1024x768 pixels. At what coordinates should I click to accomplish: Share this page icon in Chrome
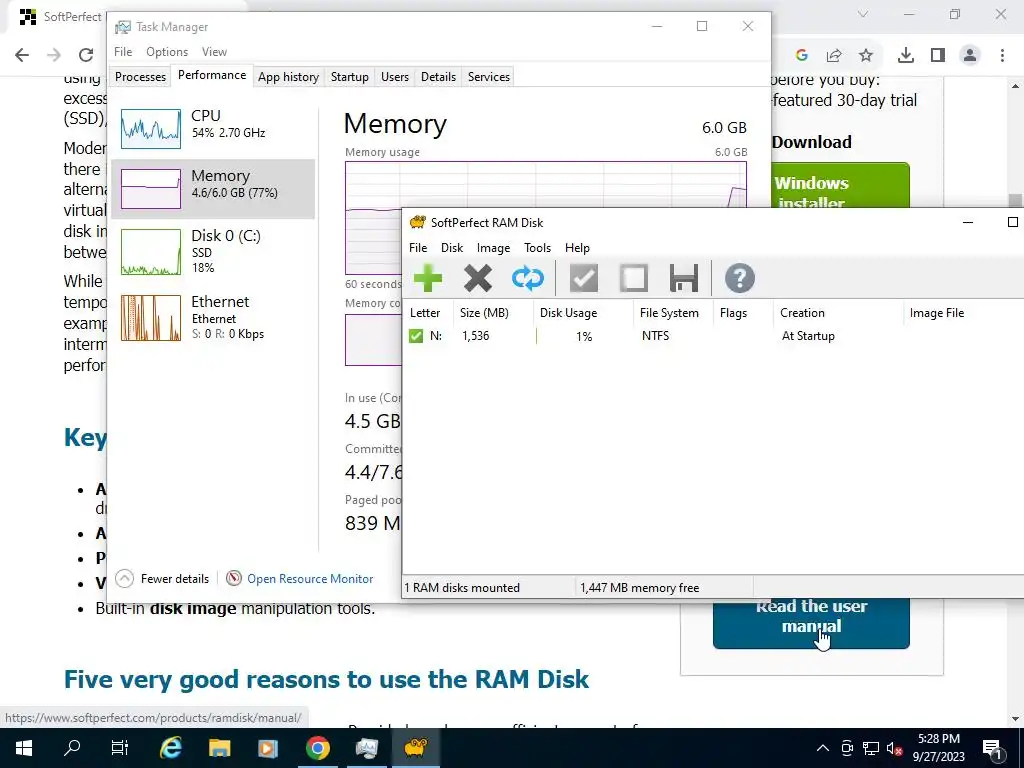[834, 56]
